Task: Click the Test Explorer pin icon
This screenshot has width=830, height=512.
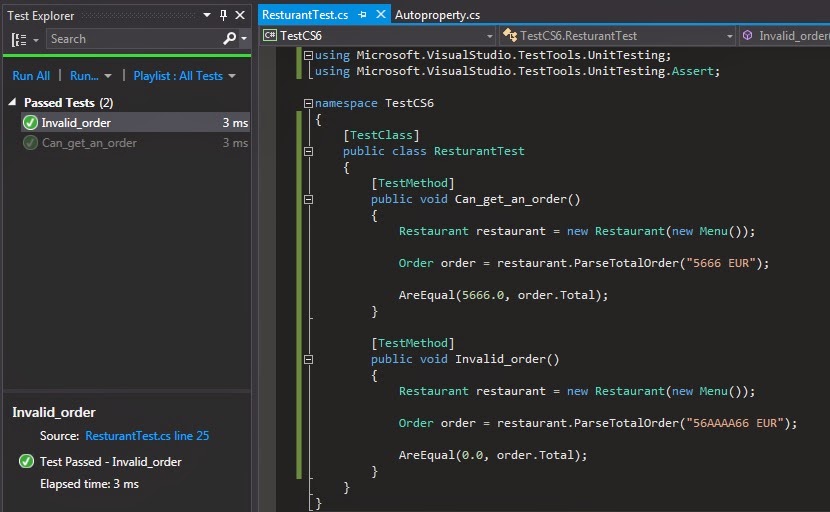Action: pyautogui.click(x=223, y=15)
